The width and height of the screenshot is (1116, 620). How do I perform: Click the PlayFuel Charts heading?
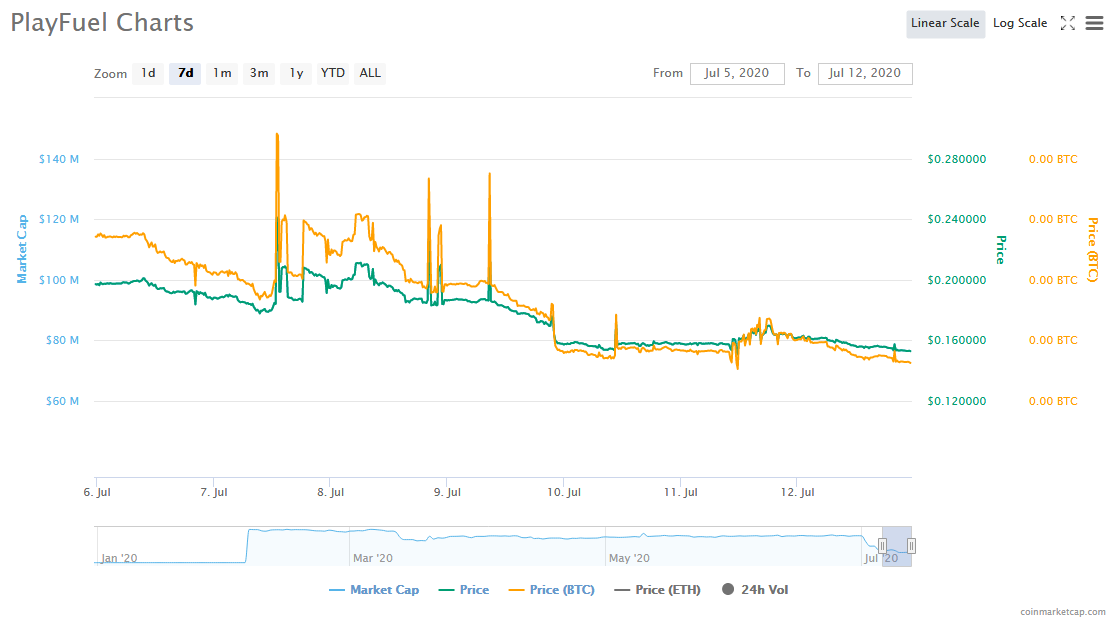coord(102,23)
